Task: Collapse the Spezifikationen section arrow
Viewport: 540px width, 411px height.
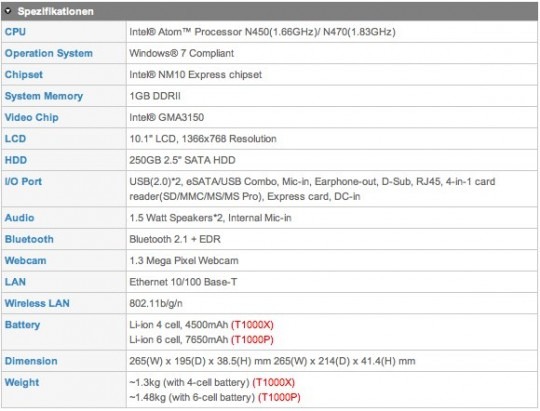Action: point(8,11)
